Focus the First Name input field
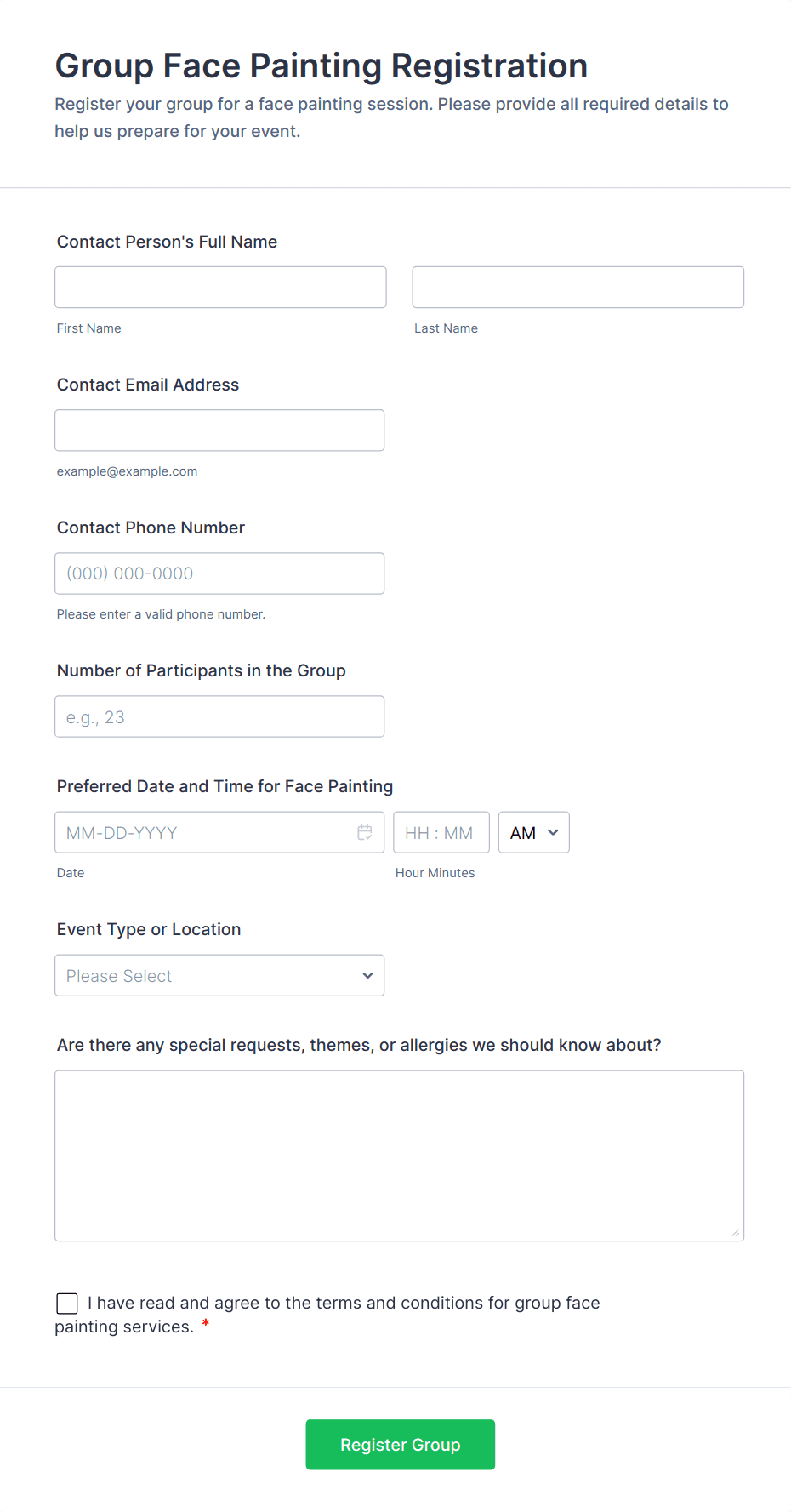Image resolution: width=791 pixels, height=1512 pixels. click(x=220, y=287)
